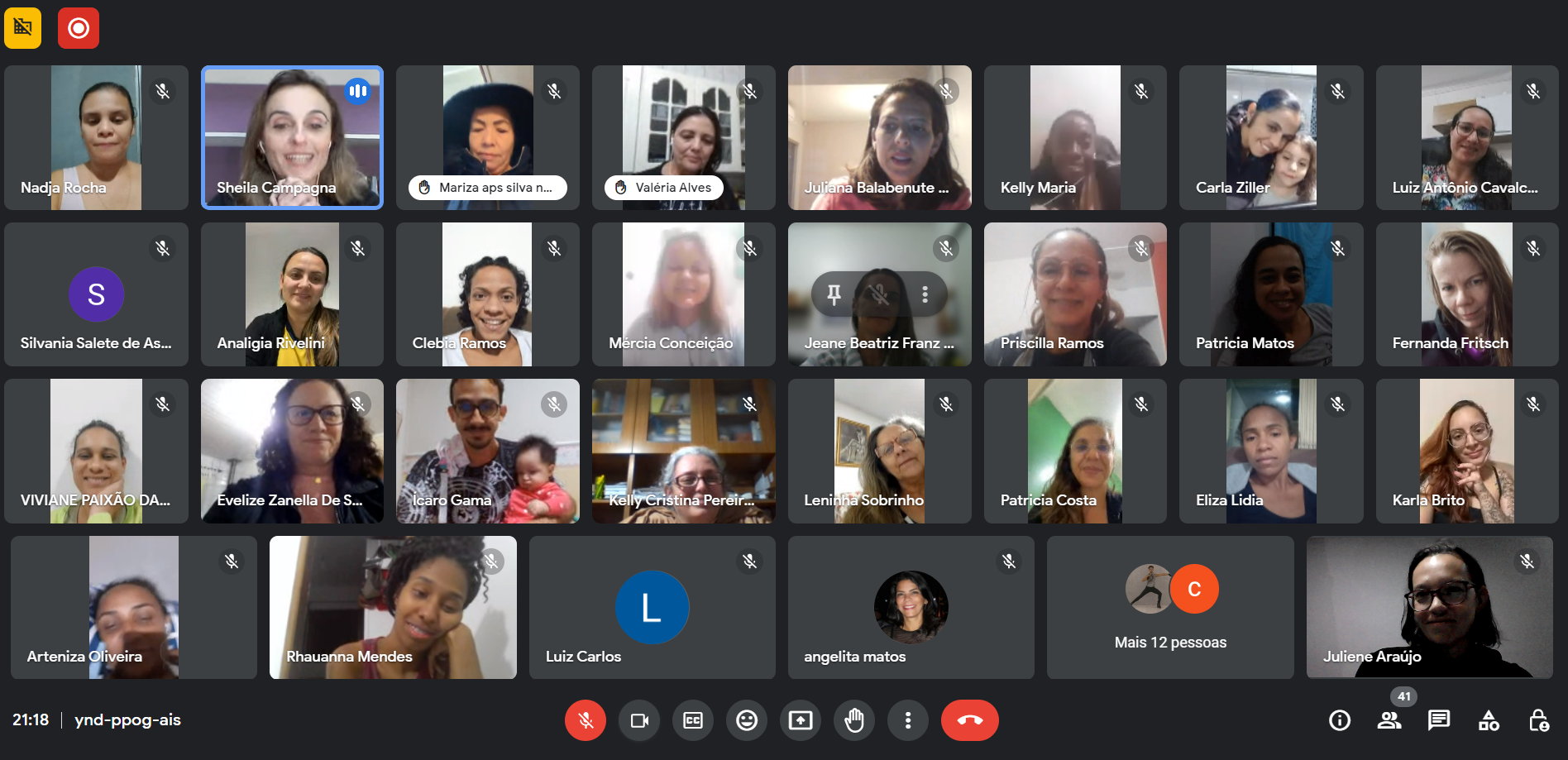Raise your hand in the meeting
This screenshot has height=760, width=1568.
point(854,720)
